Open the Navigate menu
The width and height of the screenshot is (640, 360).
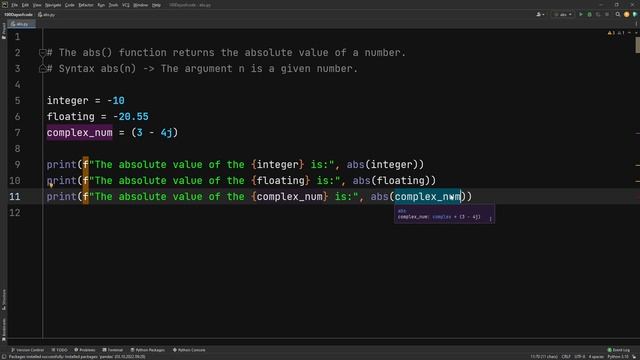(53, 5)
